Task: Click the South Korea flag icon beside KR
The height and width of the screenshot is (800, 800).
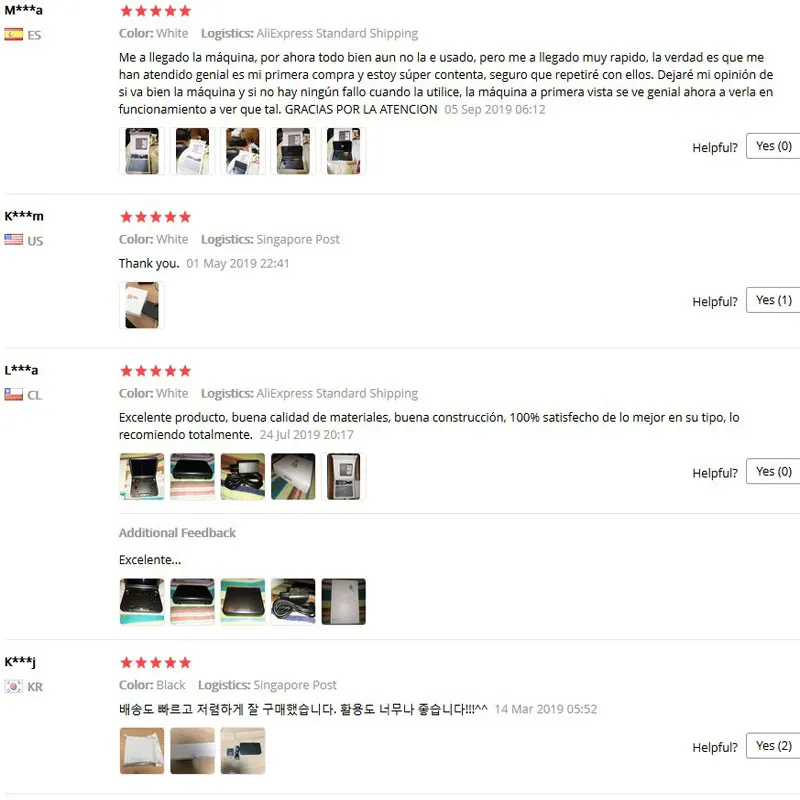Action: 14,686
